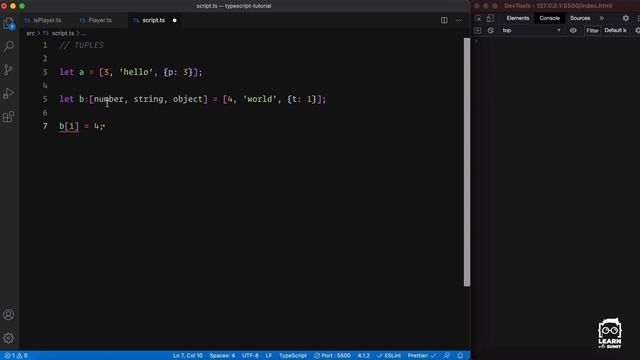Open the Source Control view
This screenshot has height=360, width=640.
pos(9,69)
